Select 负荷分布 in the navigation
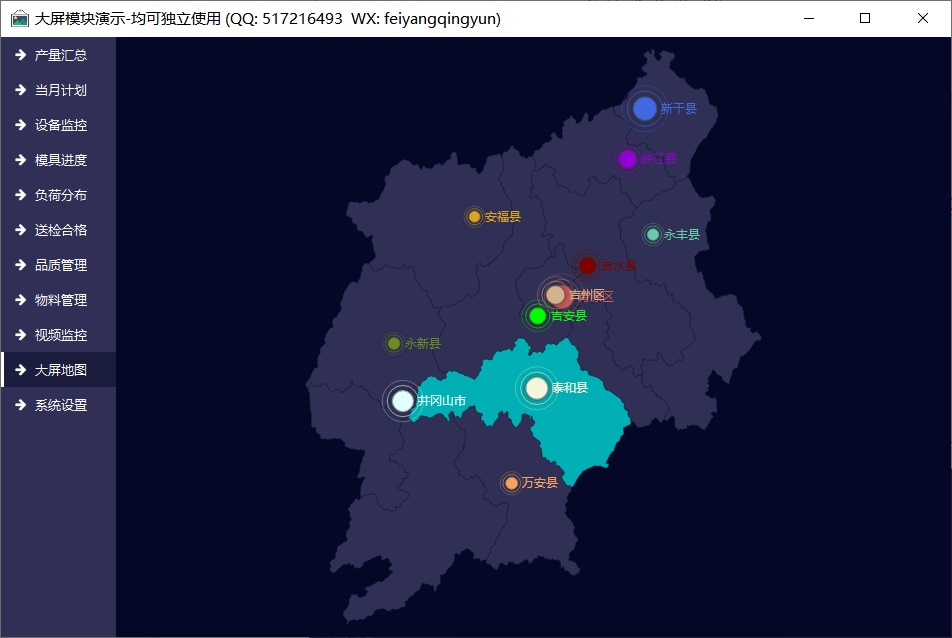This screenshot has width=952, height=638. 59,195
